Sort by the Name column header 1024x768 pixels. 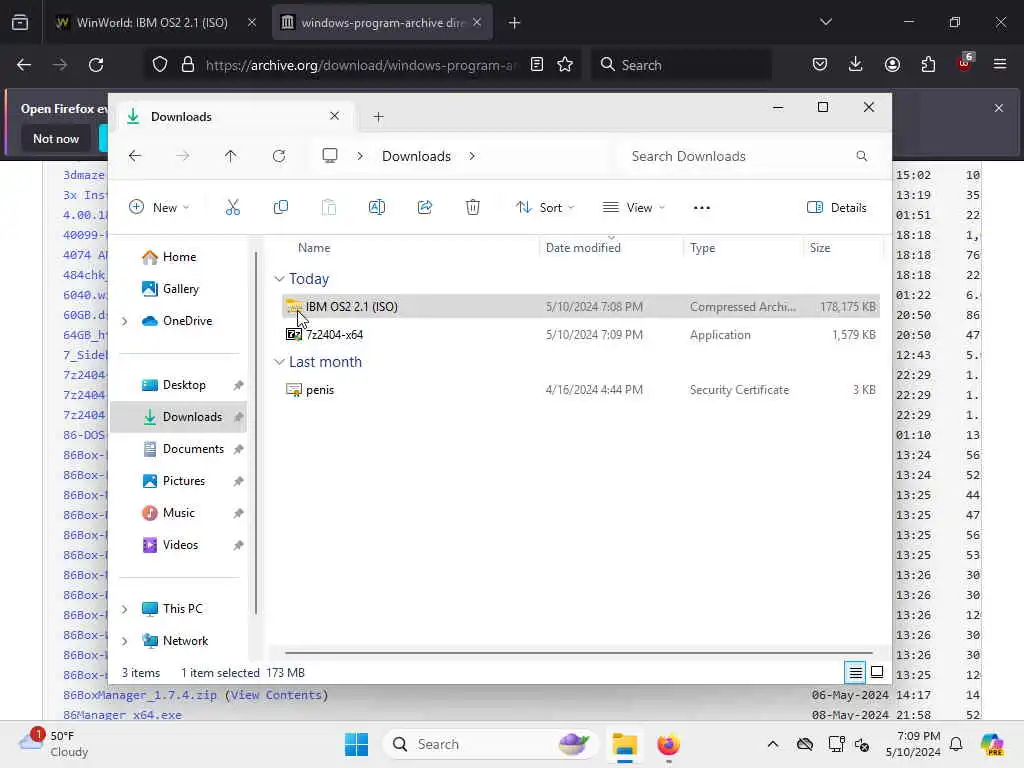point(314,248)
